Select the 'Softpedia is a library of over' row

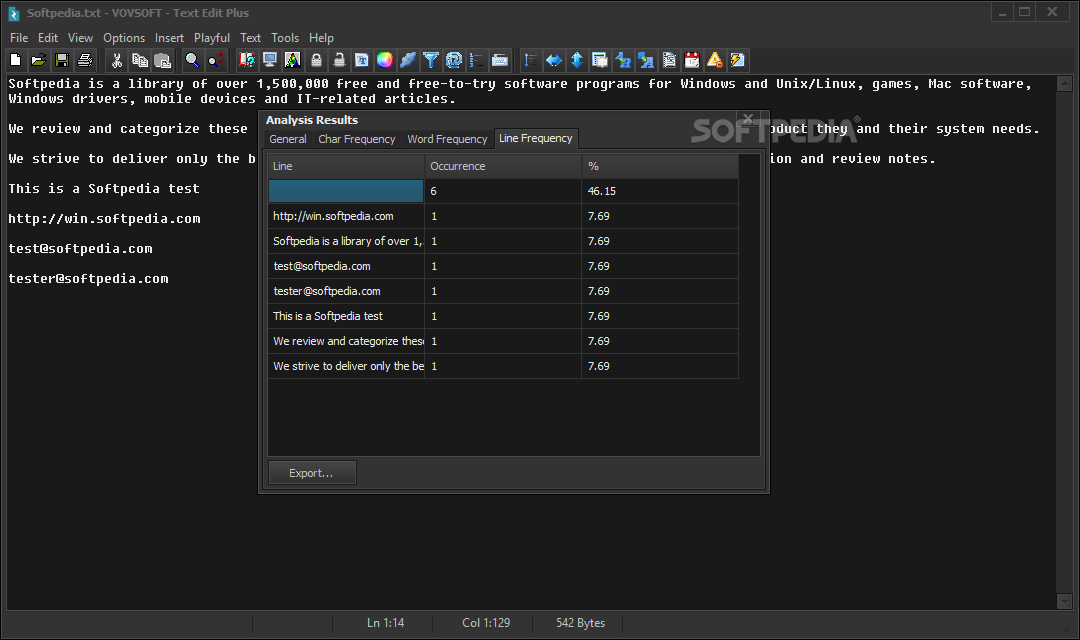point(503,241)
